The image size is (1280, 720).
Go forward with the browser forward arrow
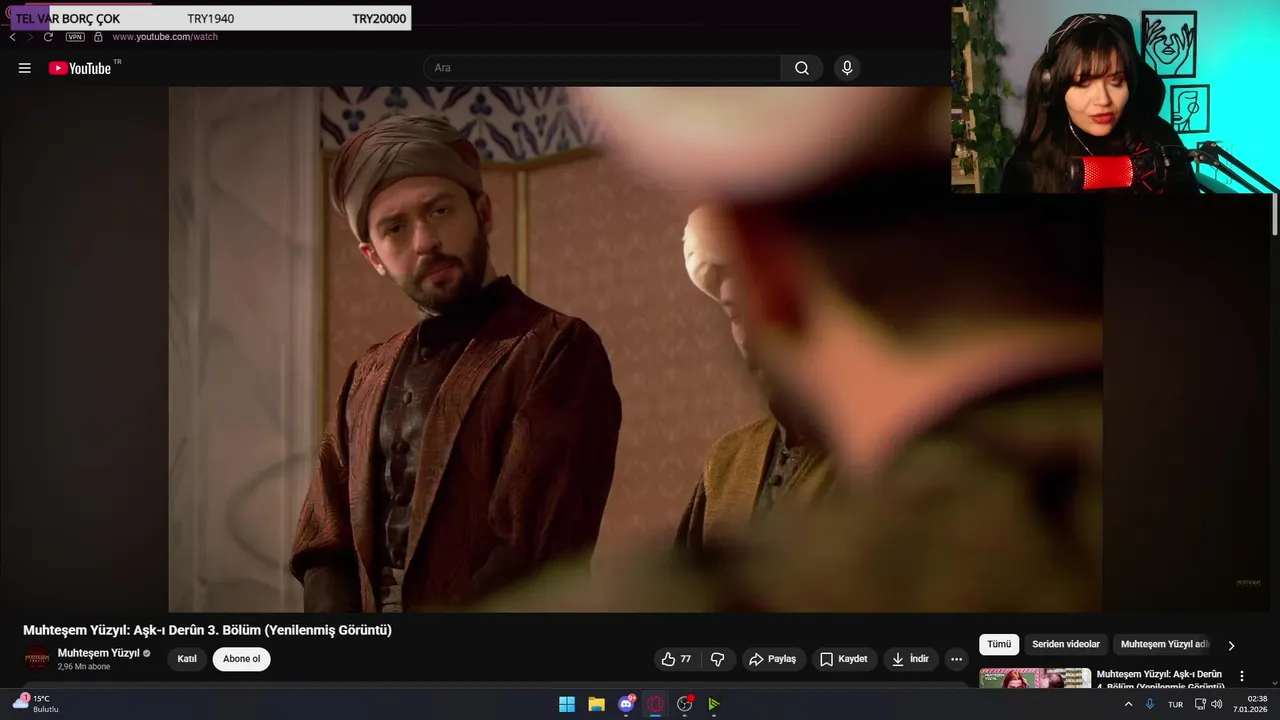tap(30, 37)
